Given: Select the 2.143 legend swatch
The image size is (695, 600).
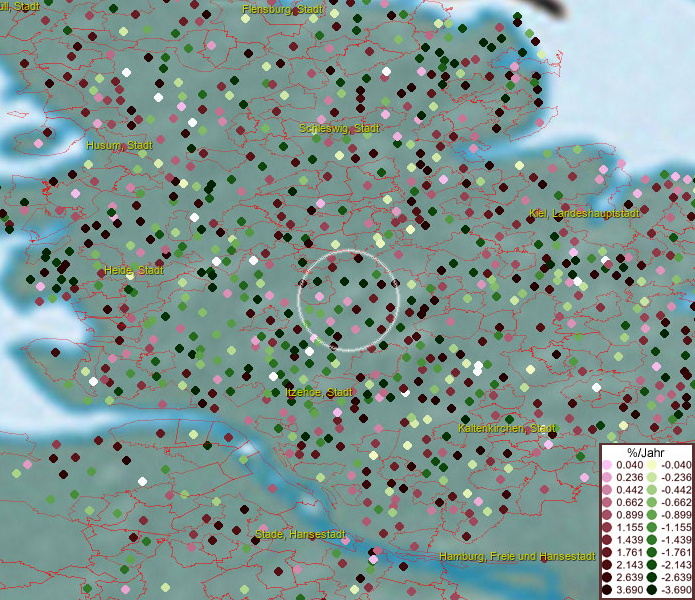Looking at the screenshot, I should click(607, 565).
